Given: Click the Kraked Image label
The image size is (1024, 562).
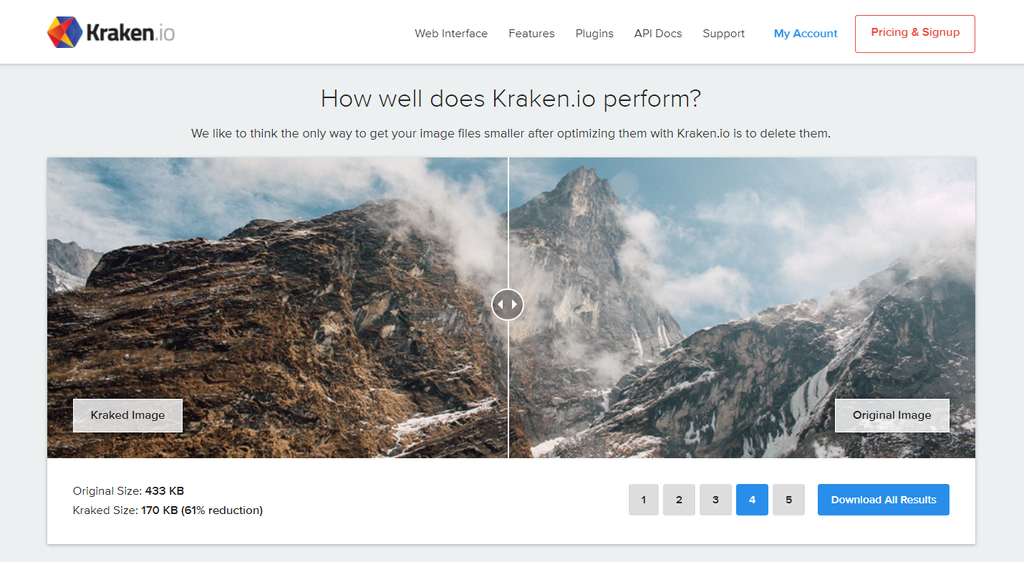Looking at the screenshot, I should click(127, 415).
